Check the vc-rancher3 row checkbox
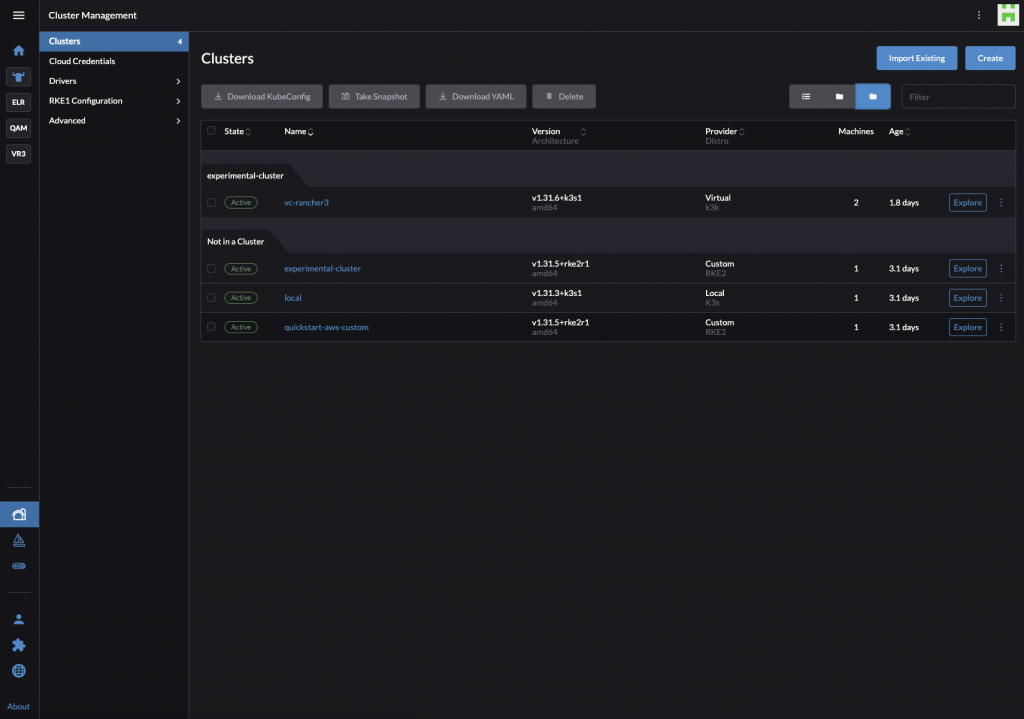 click(212, 202)
